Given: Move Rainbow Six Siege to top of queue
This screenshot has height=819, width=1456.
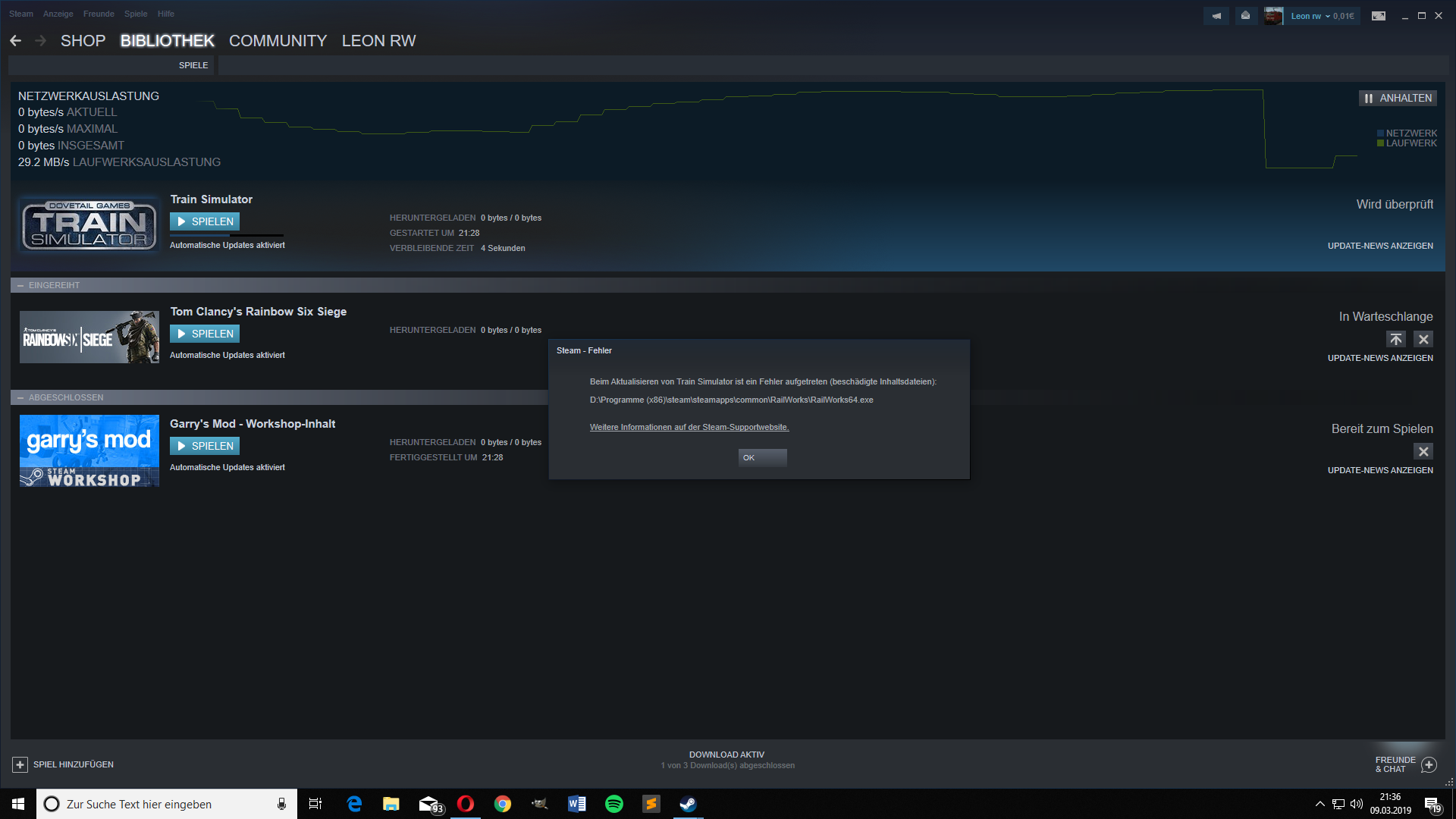Looking at the screenshot, I should click(x=1395, y=339).
